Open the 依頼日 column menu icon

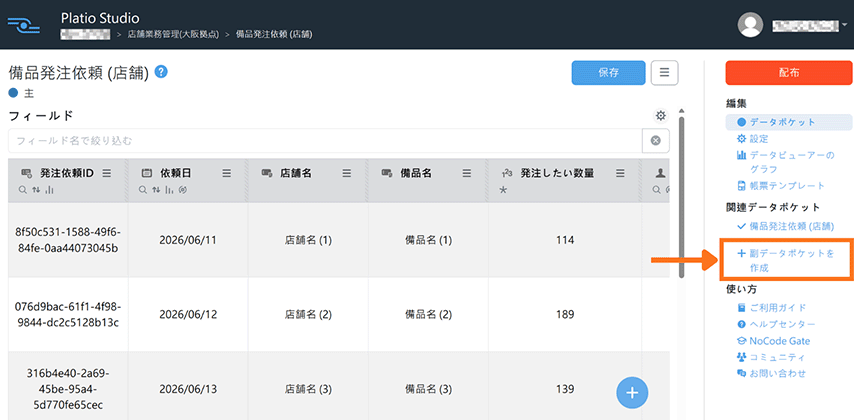tap(227, 173)
